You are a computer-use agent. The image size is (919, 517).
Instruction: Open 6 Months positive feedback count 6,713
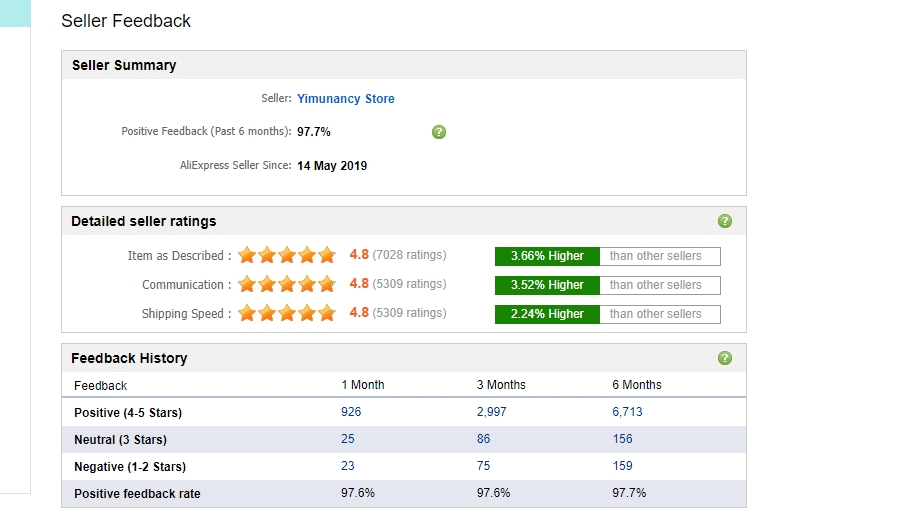[x=630, y=412]
